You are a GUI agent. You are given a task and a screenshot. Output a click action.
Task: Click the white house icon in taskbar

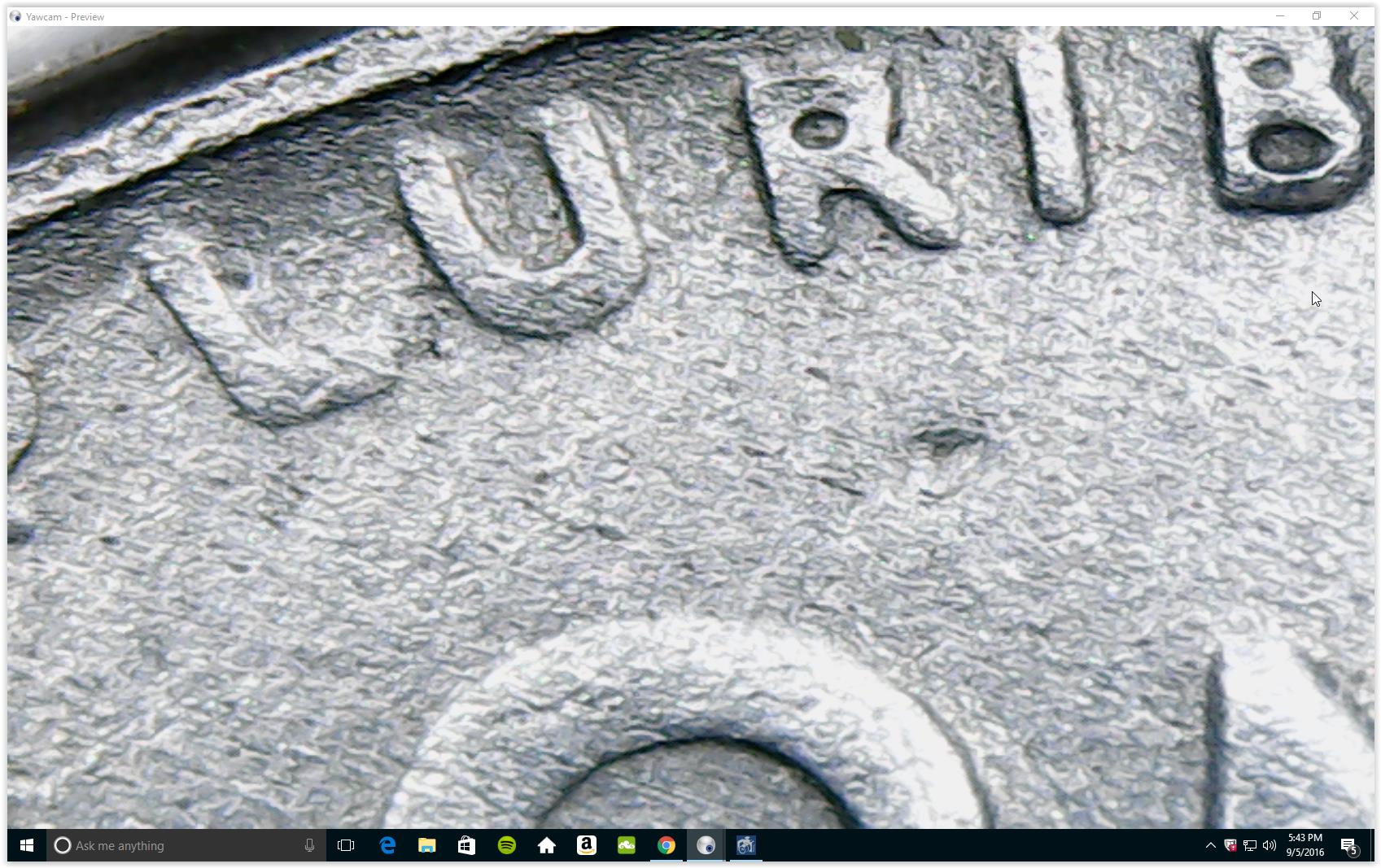point(546,845)
